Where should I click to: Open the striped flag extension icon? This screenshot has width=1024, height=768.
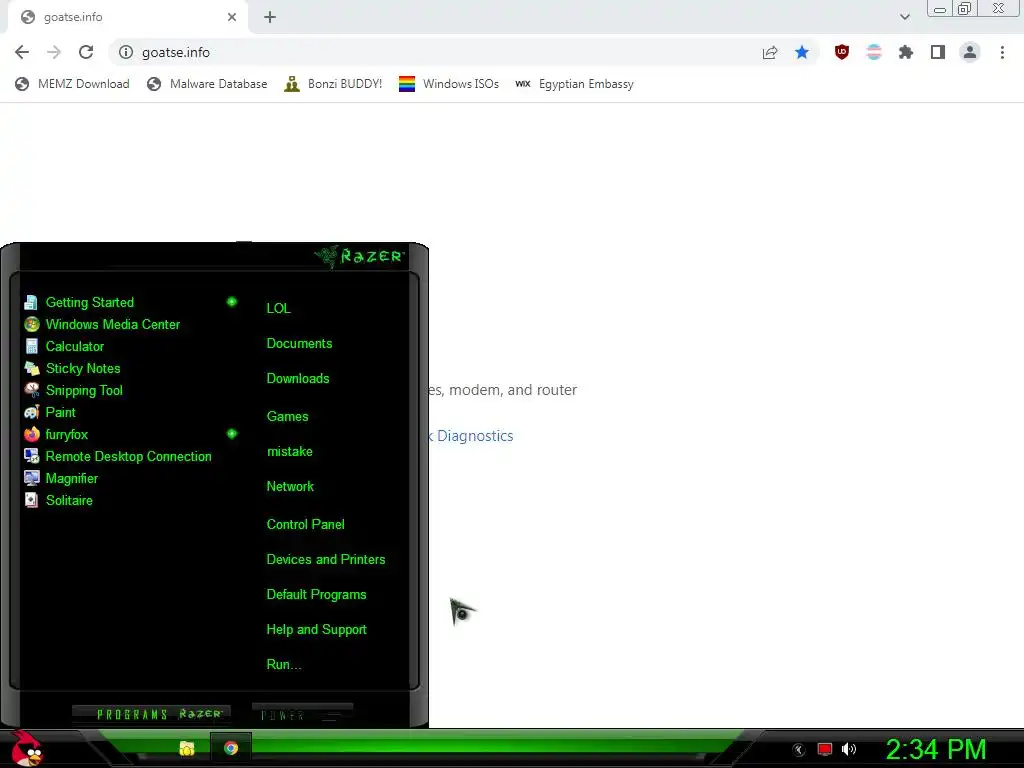pos(874,52)
